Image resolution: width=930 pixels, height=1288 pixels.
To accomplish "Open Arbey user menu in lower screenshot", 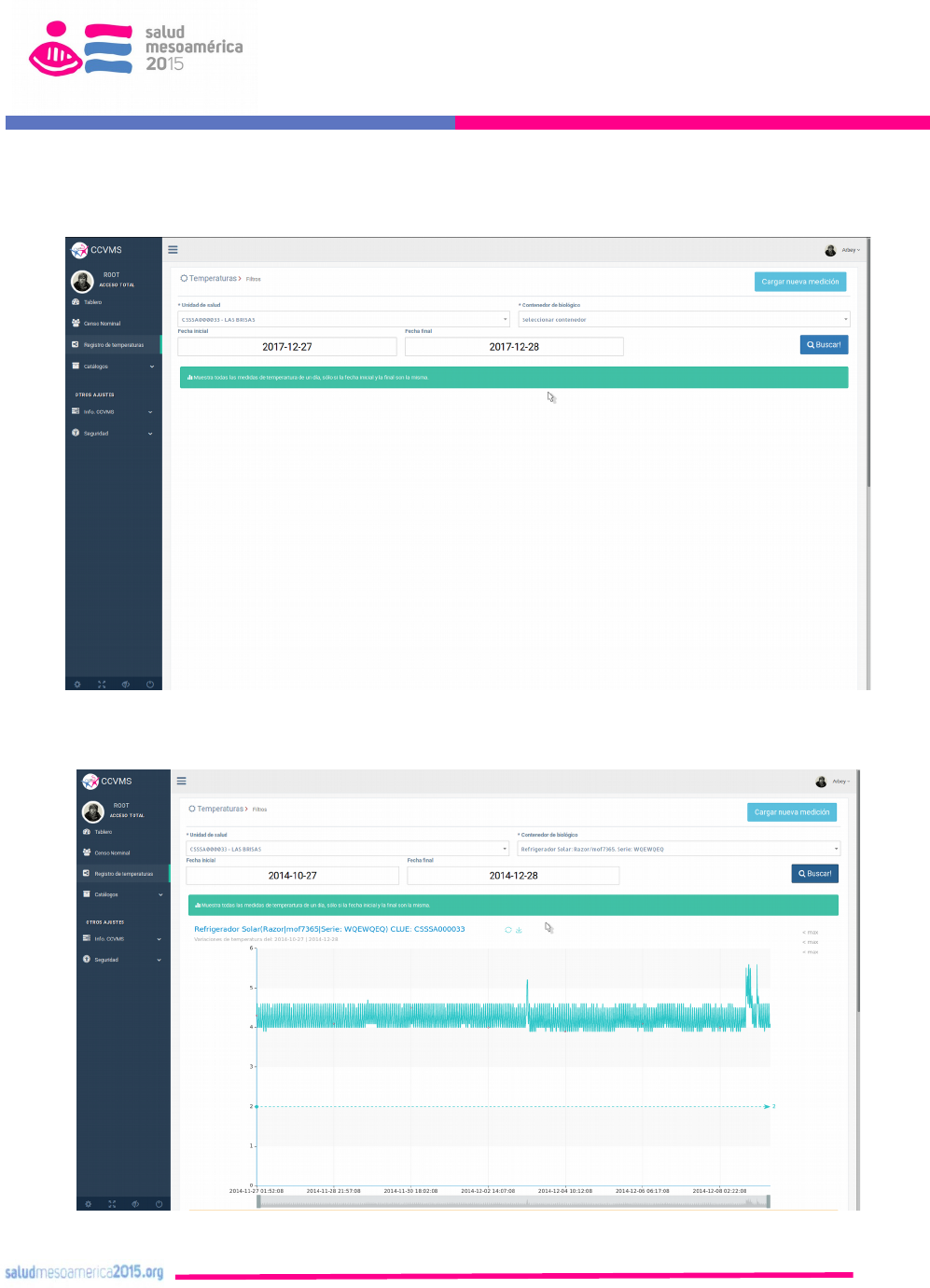I will coord(833,782).
